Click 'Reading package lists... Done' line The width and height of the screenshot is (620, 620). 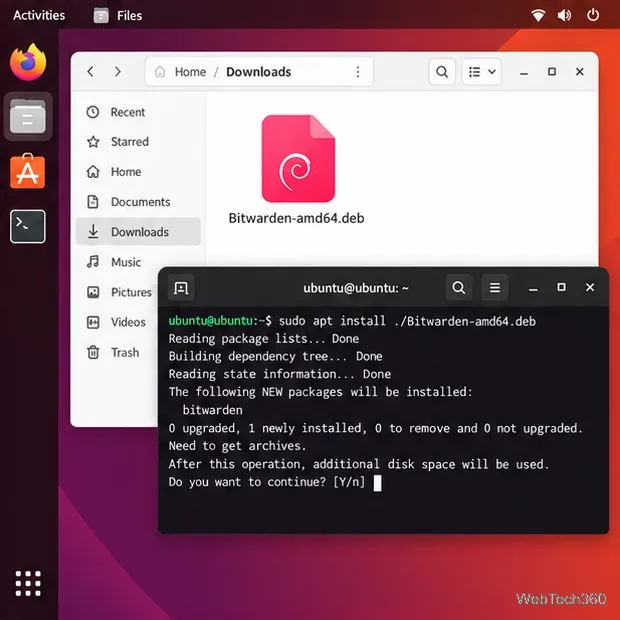coord(264,339)
